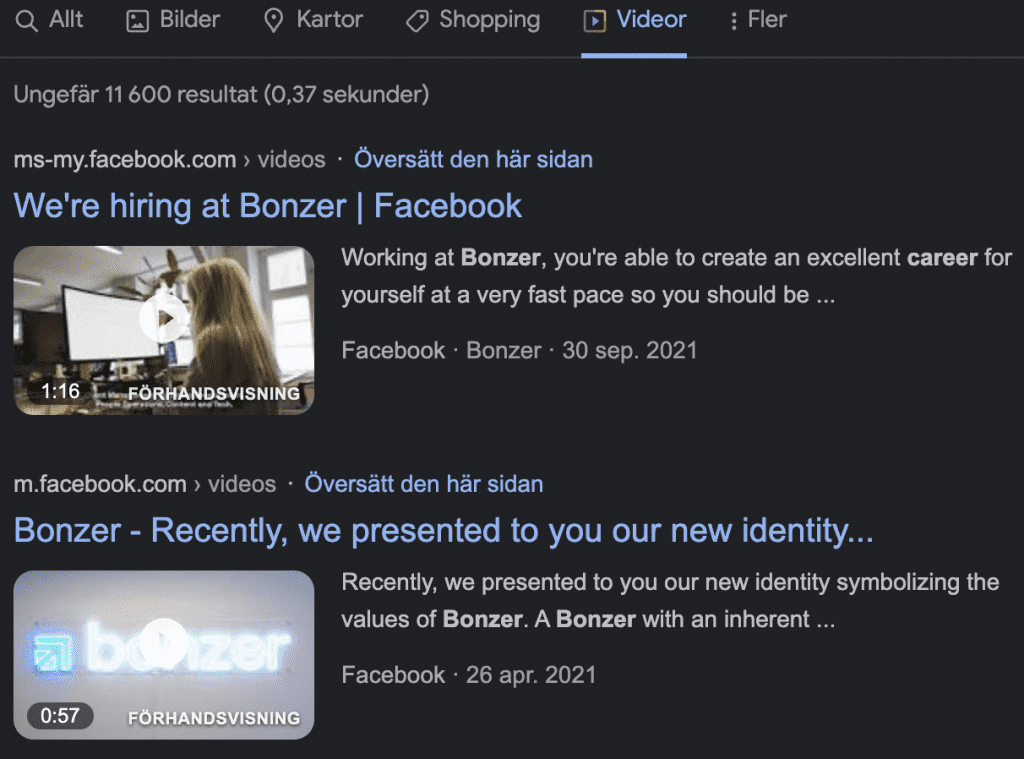Click the 0:57 duration badge
This screenshot has height=759, width=1024.
pos(60,716)
